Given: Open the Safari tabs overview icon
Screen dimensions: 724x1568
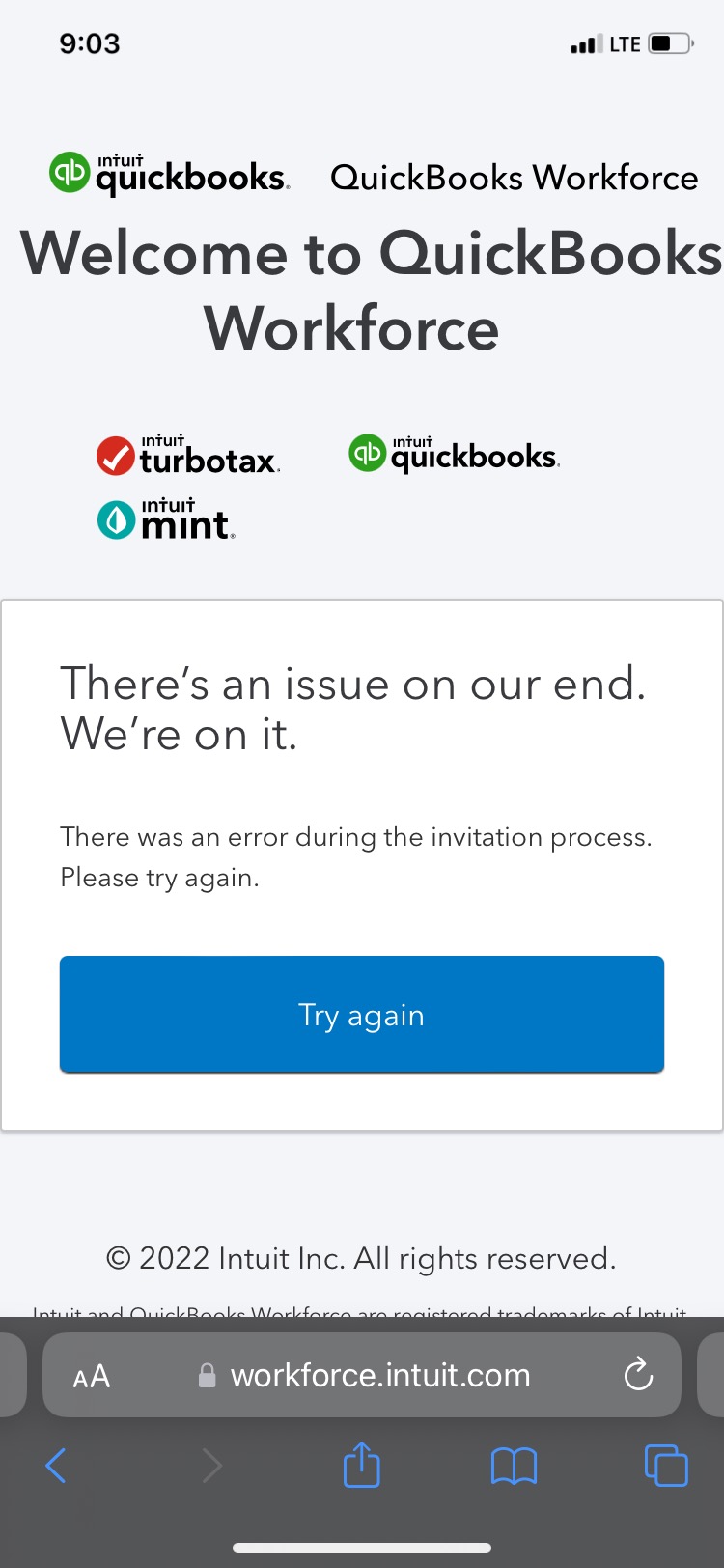Looking at the screenshot, I should click(x=665, y=1465).
